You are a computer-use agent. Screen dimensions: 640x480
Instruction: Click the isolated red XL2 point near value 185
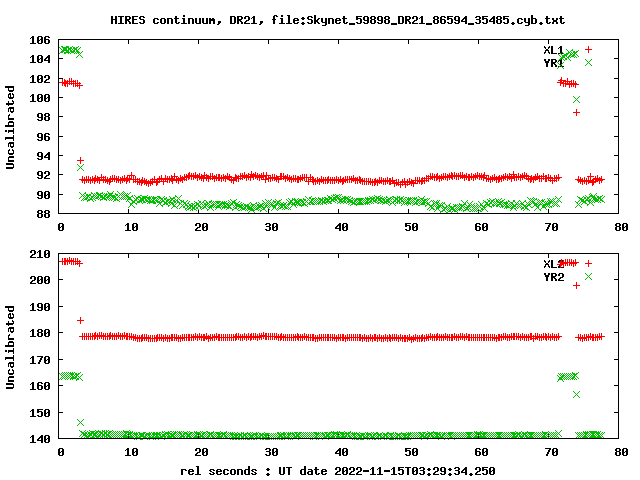pyautogui.click(x=80, y=320)
